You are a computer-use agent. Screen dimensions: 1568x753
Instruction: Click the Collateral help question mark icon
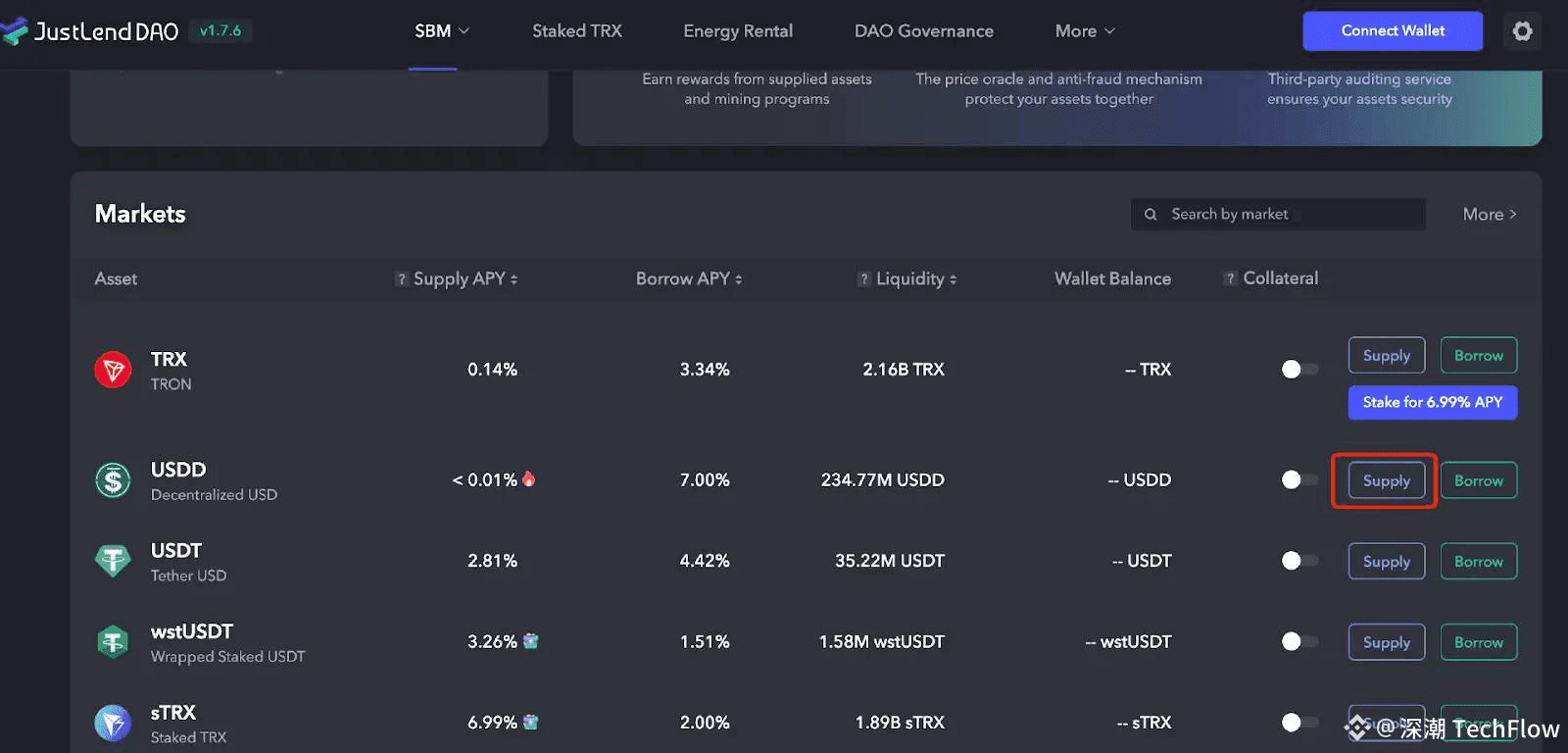pyautogui.click(x=1230, y=278)
